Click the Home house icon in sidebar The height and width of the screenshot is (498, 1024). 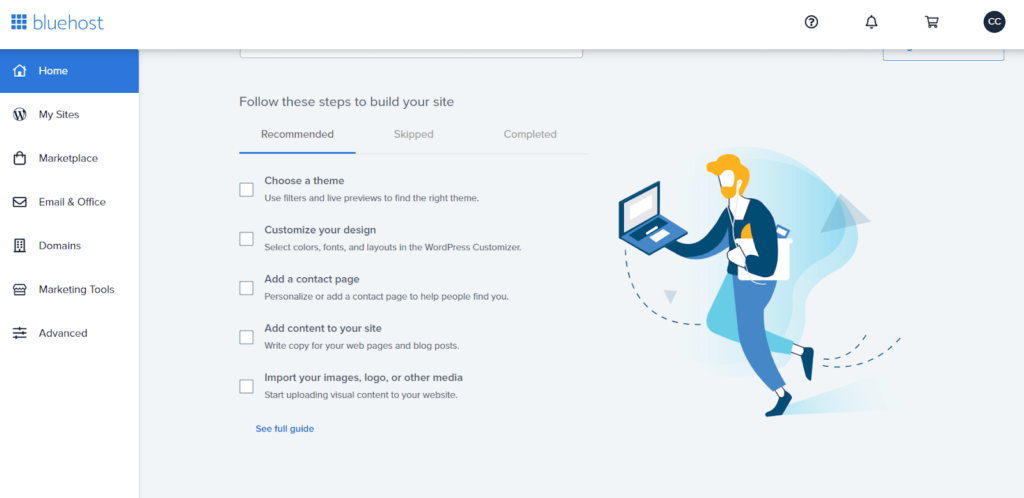pyautogui.click(x=20, y=70)
